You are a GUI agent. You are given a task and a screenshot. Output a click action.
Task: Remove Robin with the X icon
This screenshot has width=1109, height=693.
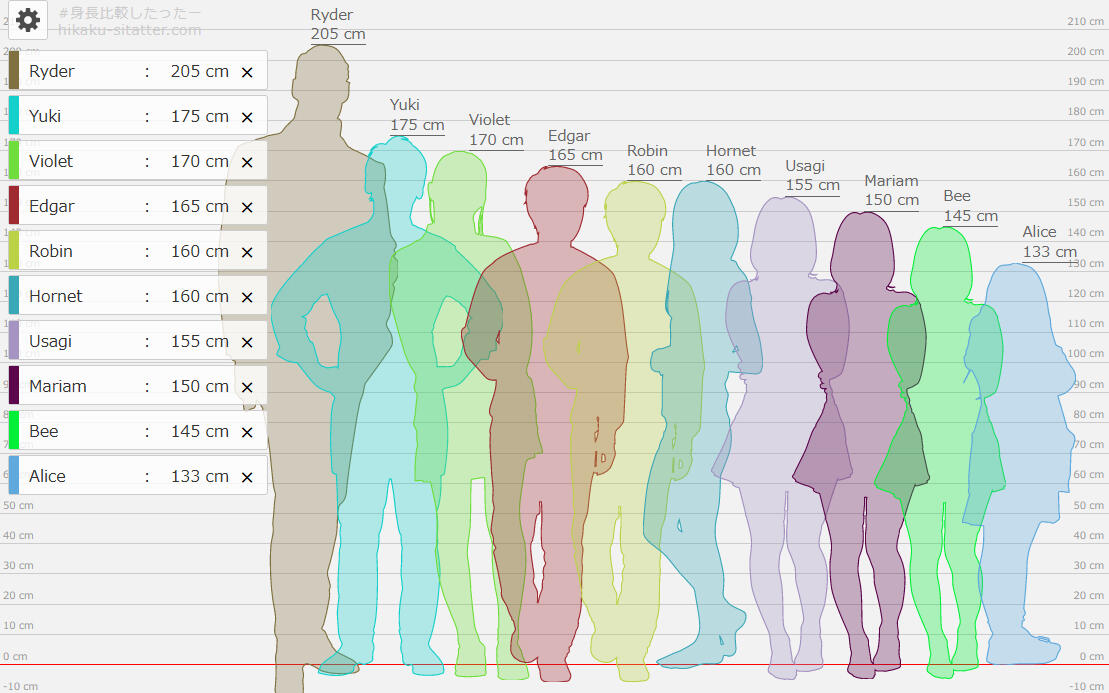click(x=247, y=252)
